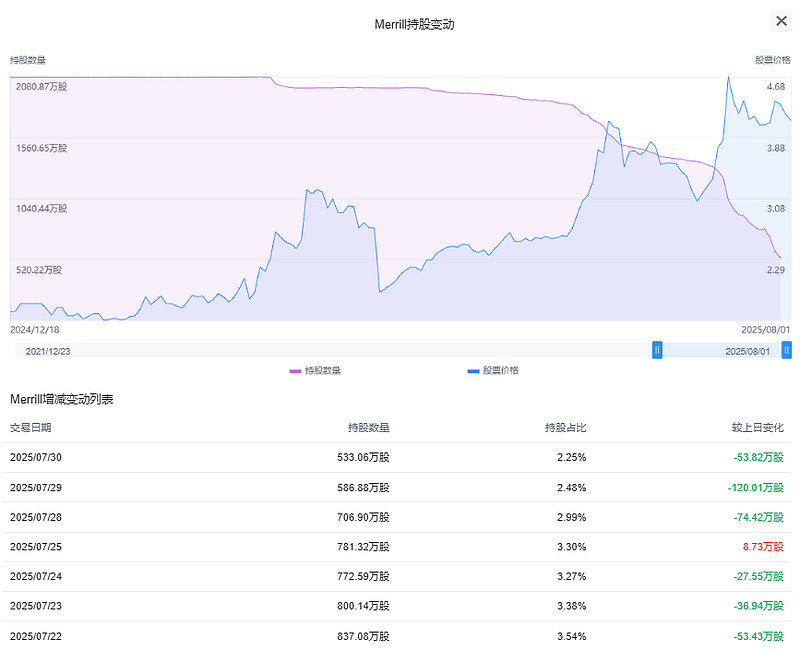This screenshot has height=651, width=800.
Task: Click the Merrill增减变动列表 heading
Action: tap(62, 399)
